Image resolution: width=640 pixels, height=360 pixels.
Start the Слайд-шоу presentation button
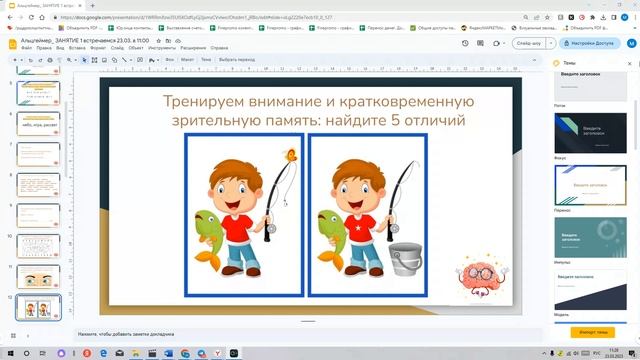pyautogui.click(x=529, y=43)
